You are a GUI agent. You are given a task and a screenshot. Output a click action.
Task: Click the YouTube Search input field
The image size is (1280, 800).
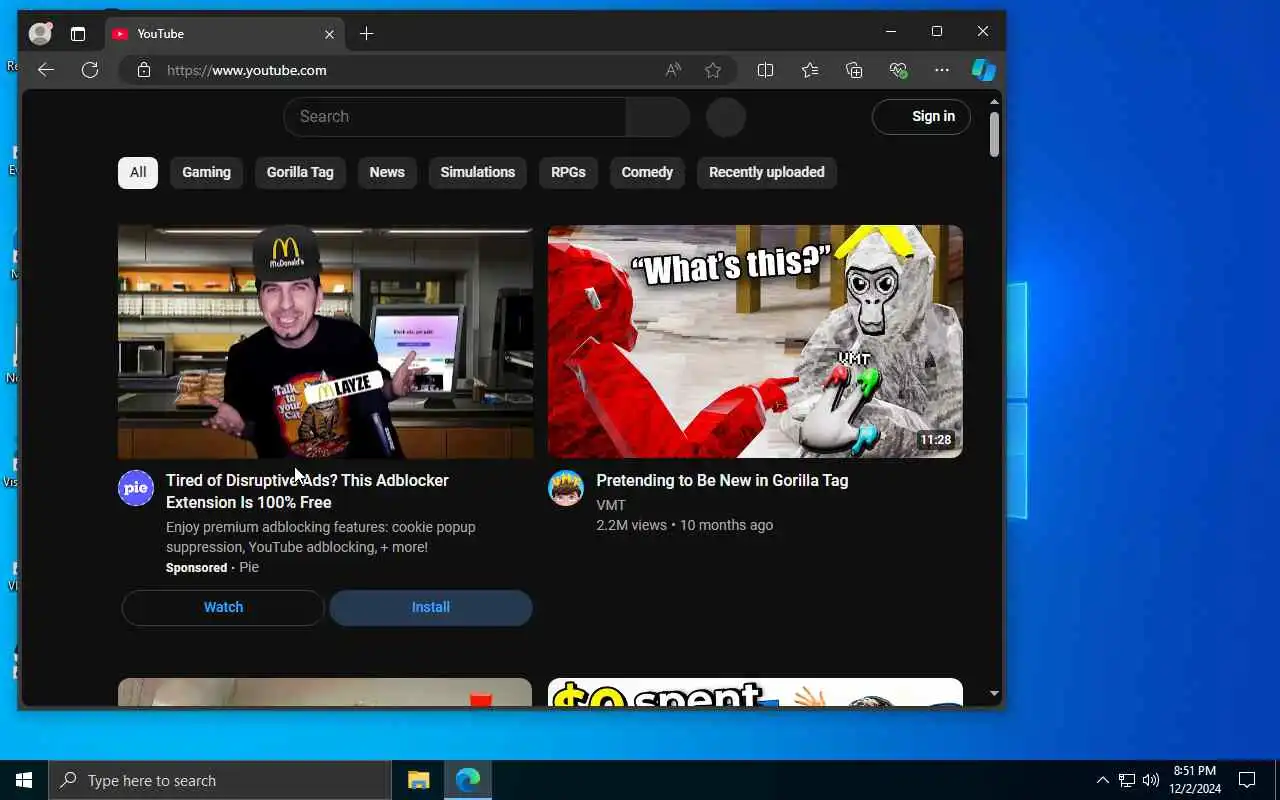tap(455, 117)
